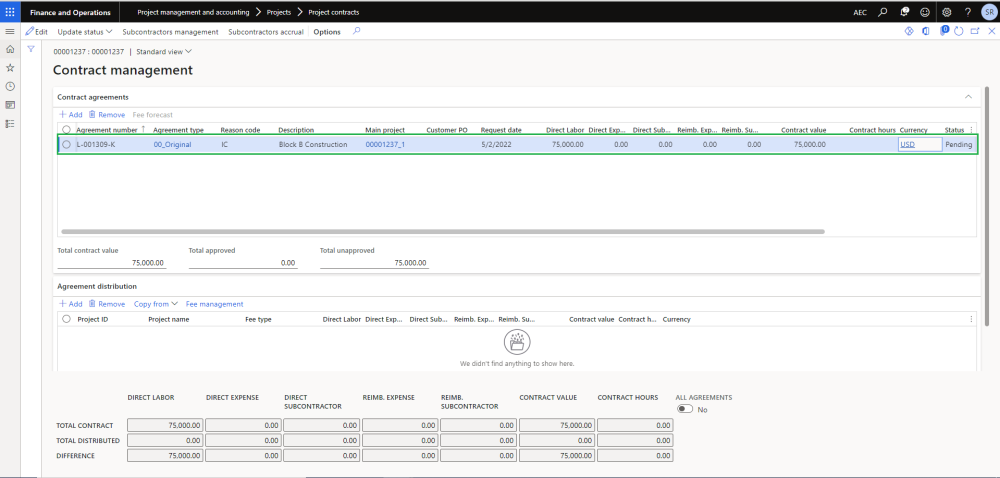This screenshot has width=1000, height=478.
Task: Collapse the Contract agreements section
Action: click(967, 97)
